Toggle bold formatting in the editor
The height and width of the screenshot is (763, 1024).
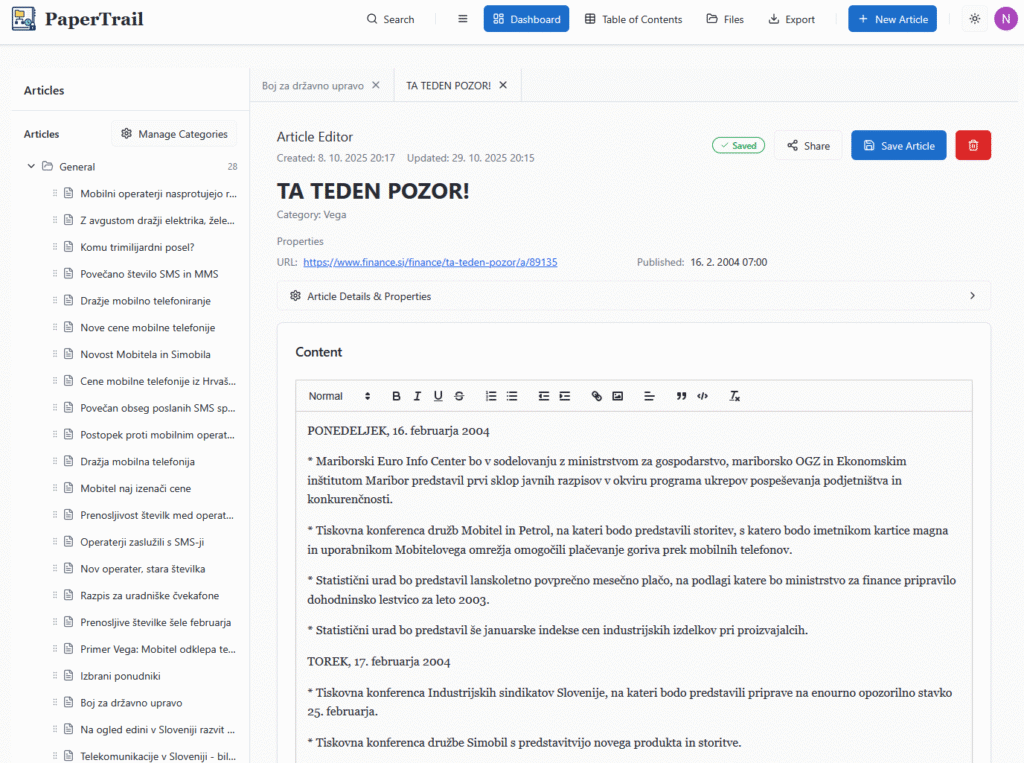(x=396, y=396)
